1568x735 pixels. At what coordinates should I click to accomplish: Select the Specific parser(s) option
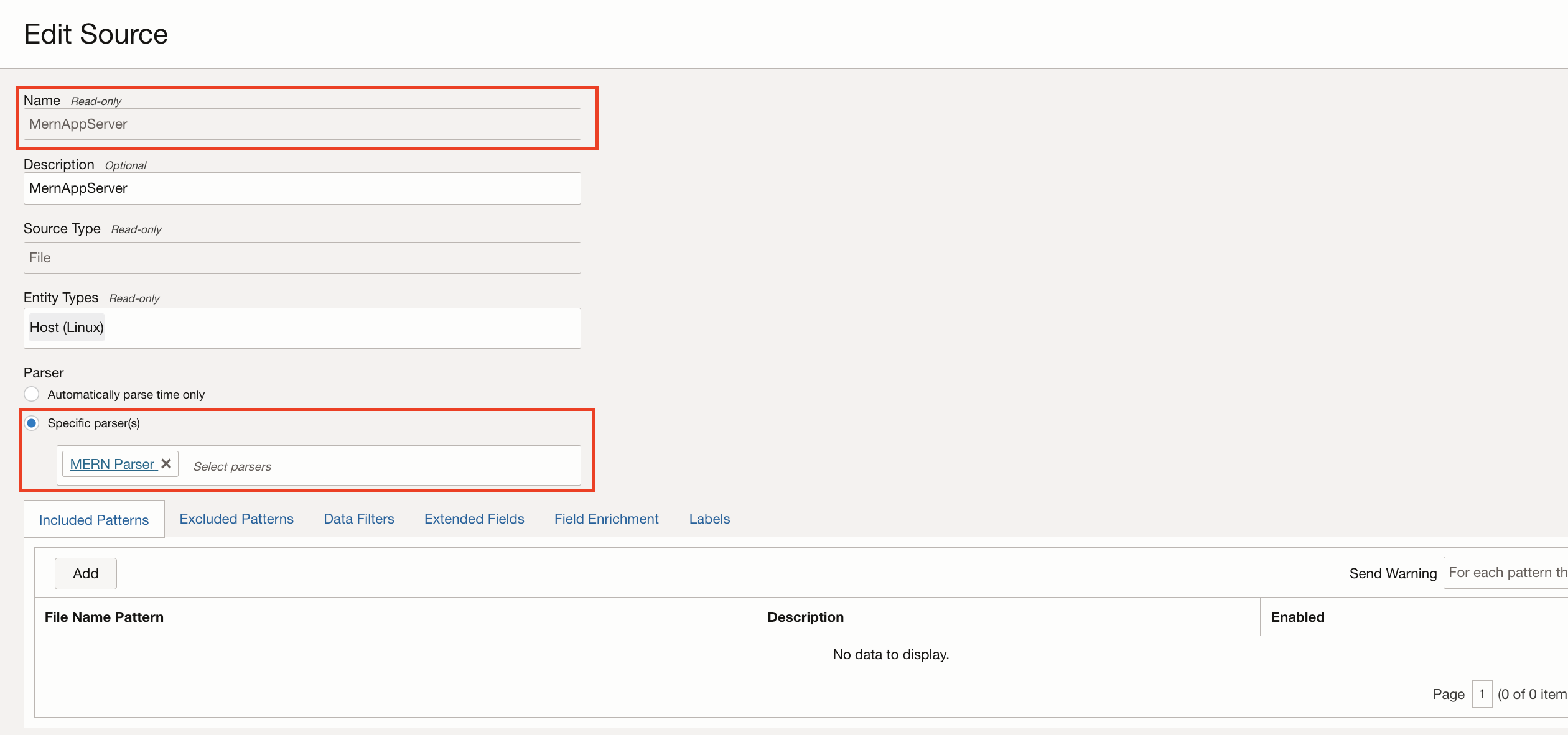[30, 423]
